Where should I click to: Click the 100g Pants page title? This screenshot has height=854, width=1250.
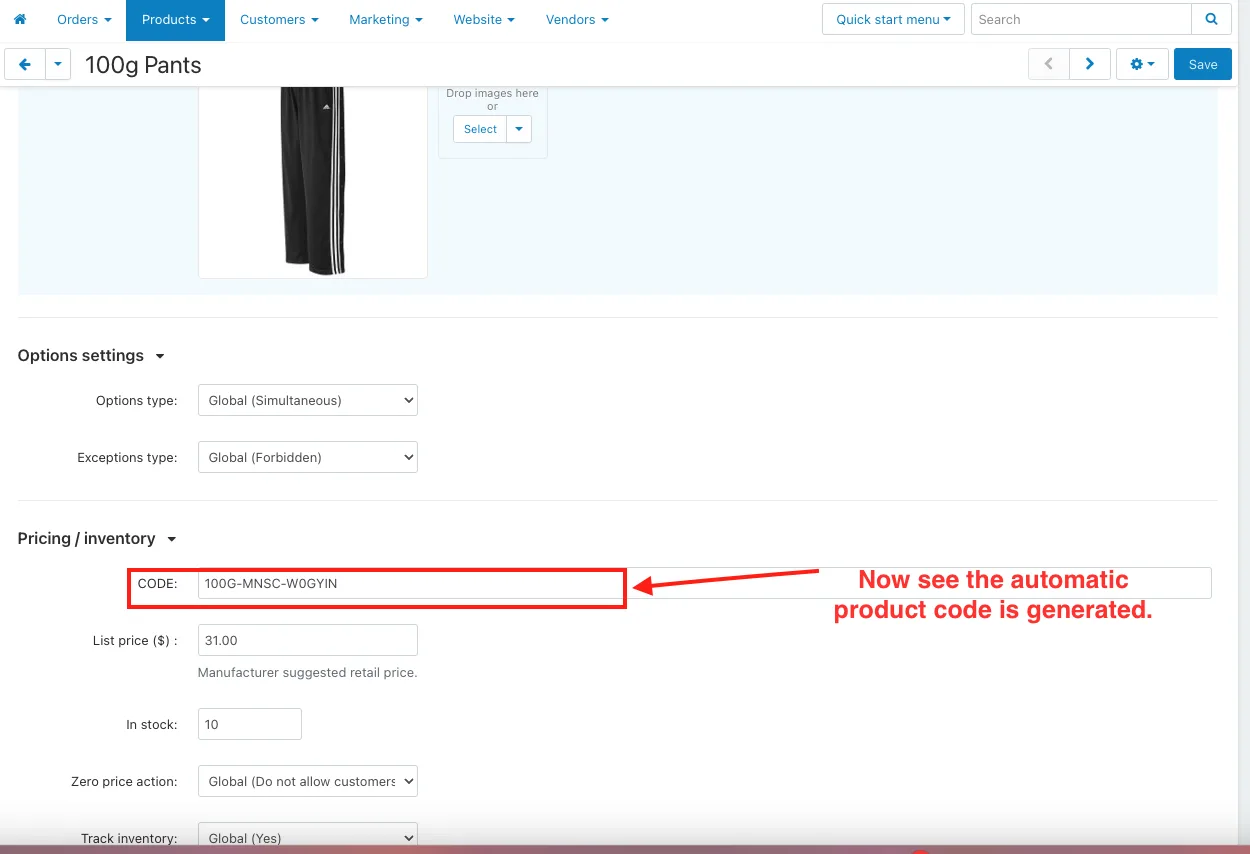click(143, 65)
